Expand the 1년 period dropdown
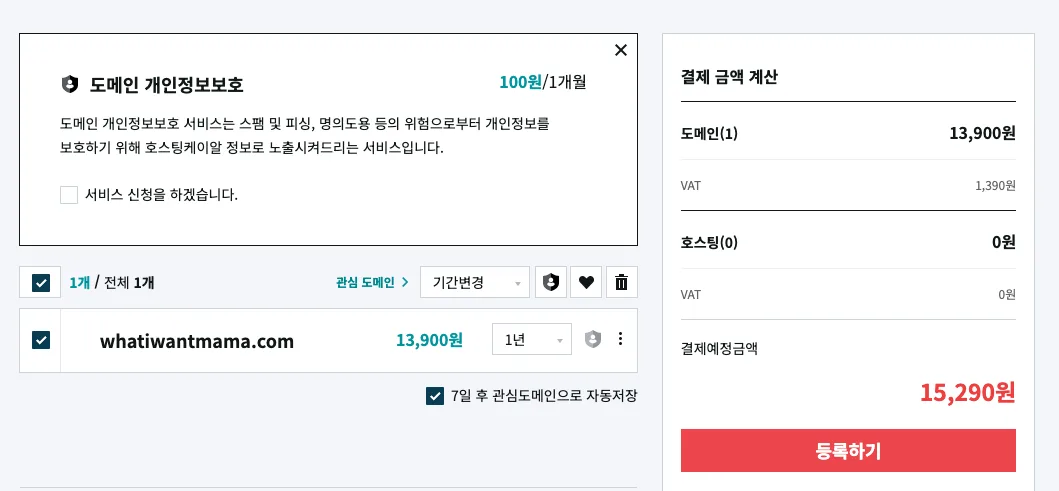The width and height of the screenshot is (1059, 491). click(532, 339)
